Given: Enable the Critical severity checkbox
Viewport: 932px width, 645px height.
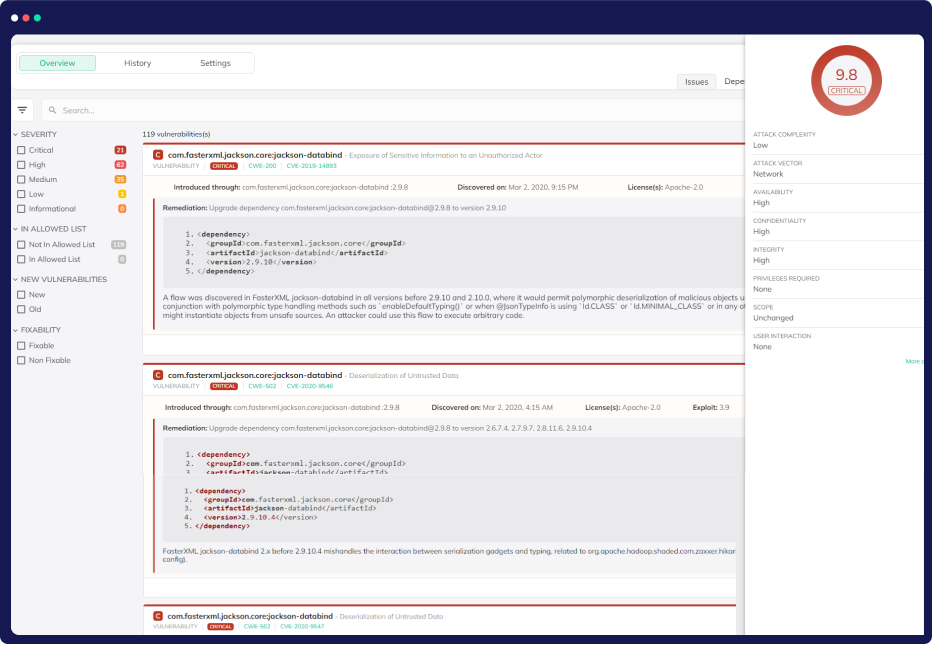Looking at the screenshot, I should click(x=21, y=150).
